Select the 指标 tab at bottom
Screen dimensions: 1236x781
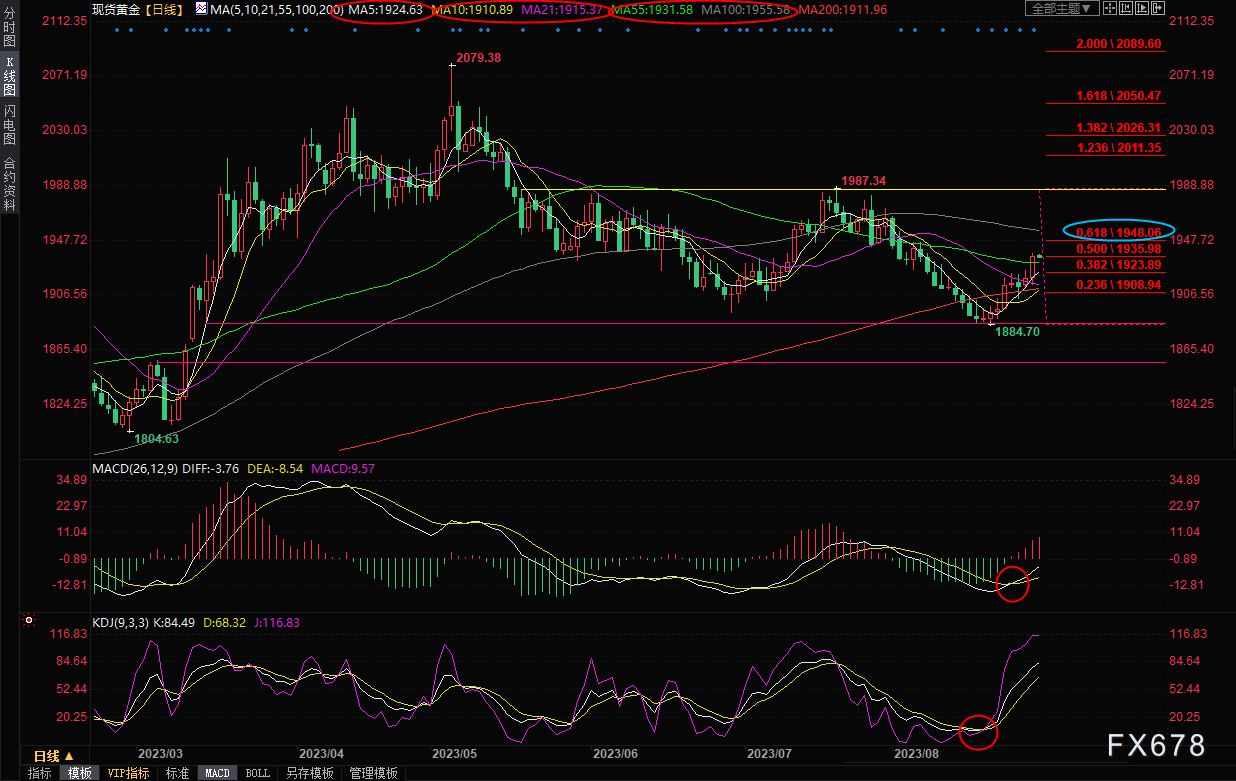click(39, 773)
